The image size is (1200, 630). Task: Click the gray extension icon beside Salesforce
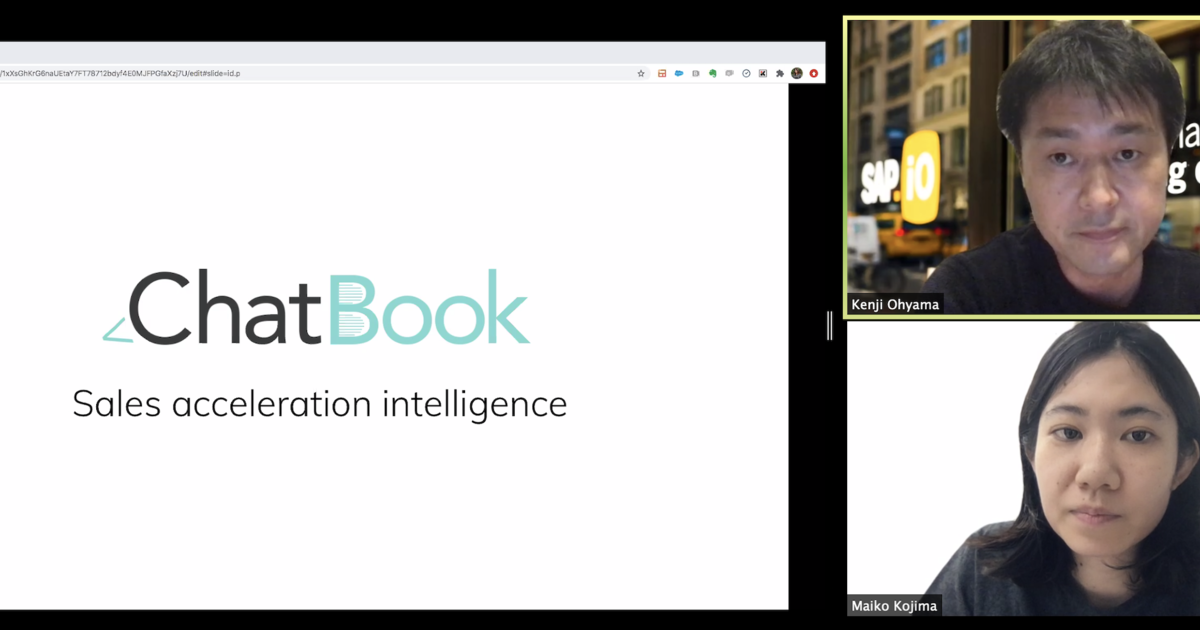pos(696,73)
